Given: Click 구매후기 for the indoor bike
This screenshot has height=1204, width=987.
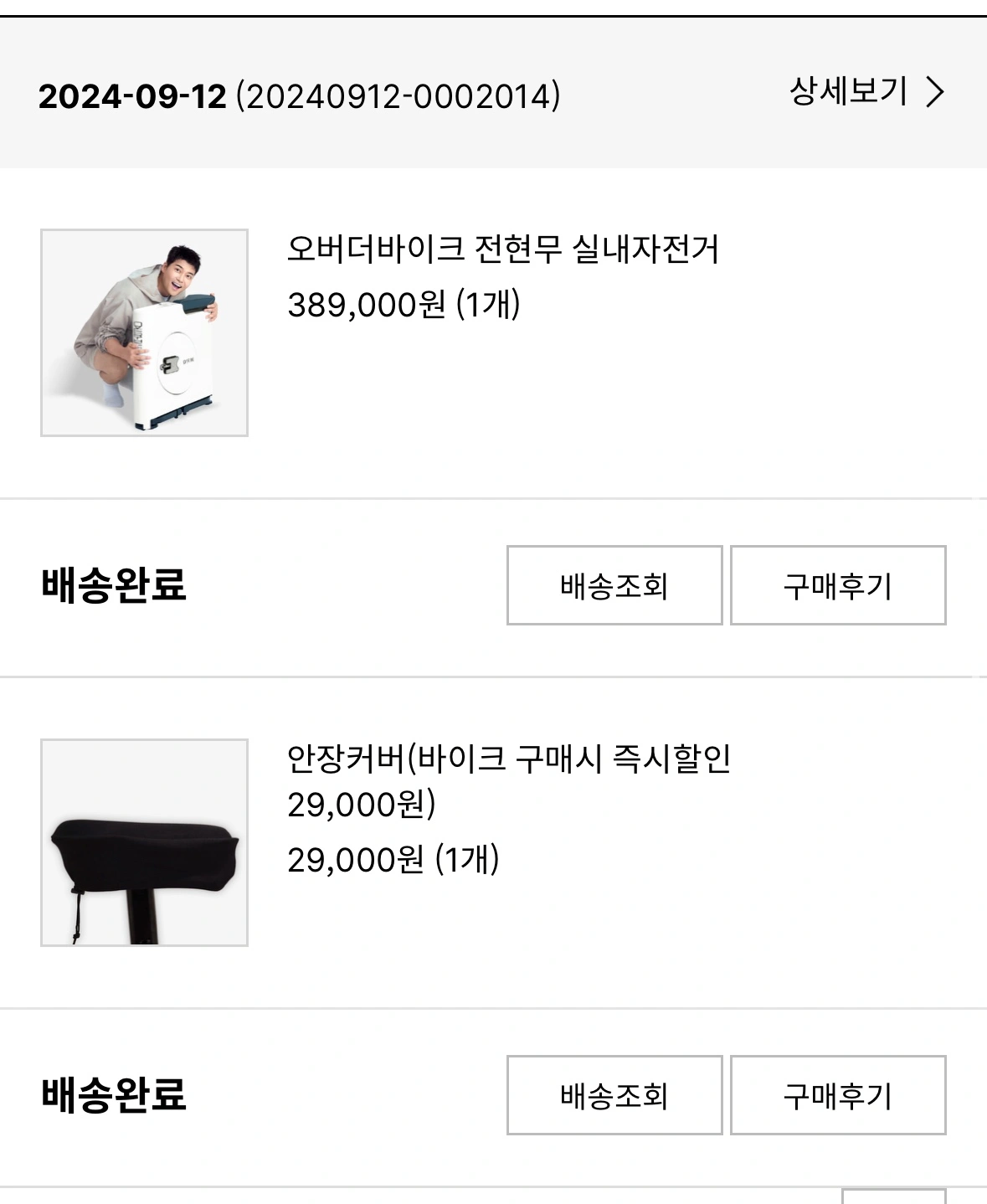Looking at the screenshot, I should (838, 585).
